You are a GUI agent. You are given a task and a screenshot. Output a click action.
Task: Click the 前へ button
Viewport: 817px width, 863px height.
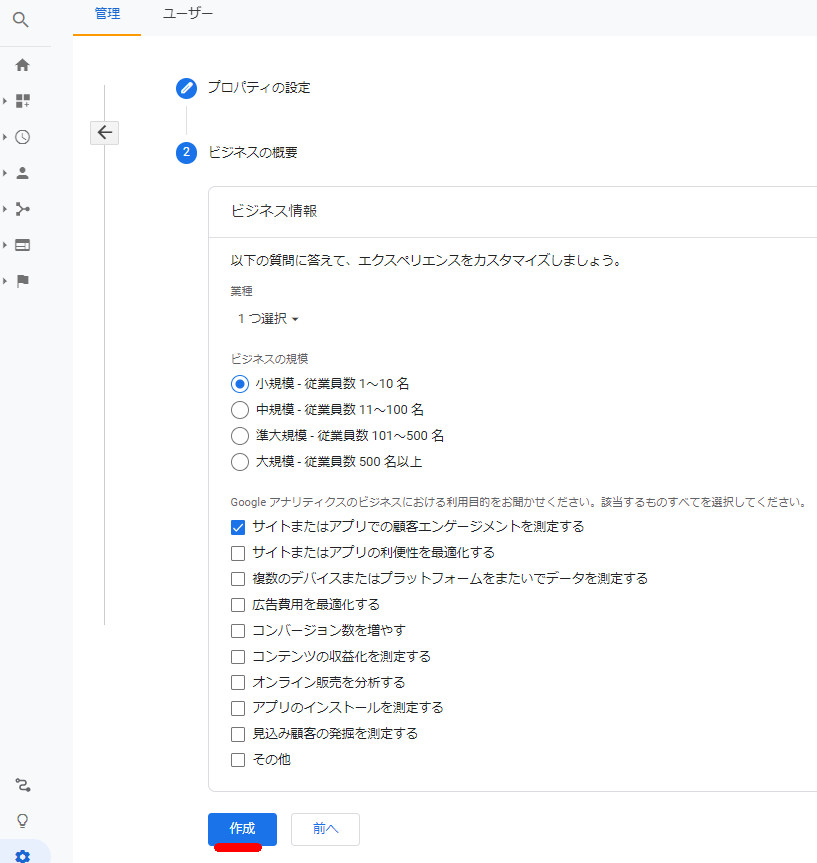[x=325, y=829]
